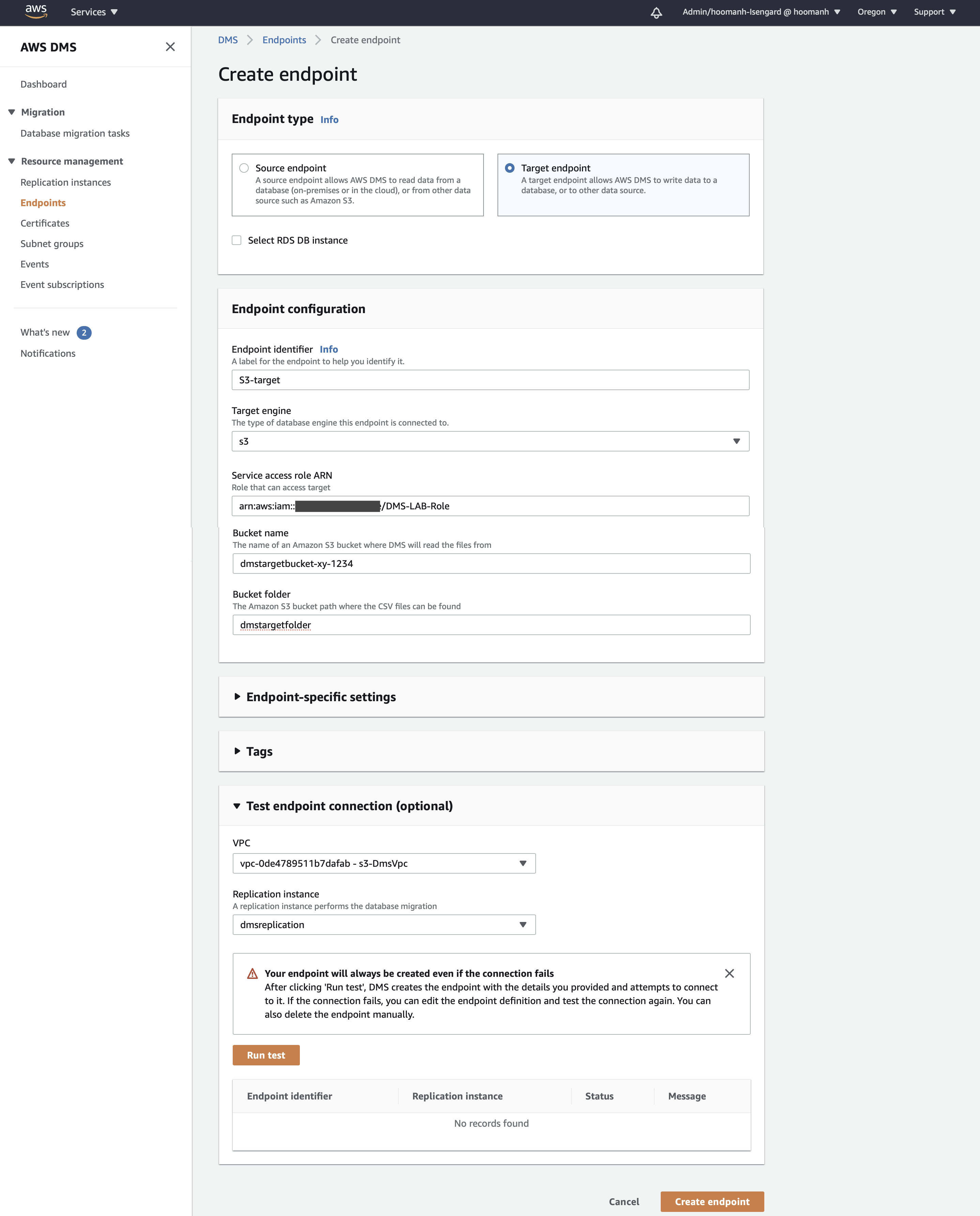Click the Create endpoint button
This screenshot has height=1216, width=980.
point(712,1202)
